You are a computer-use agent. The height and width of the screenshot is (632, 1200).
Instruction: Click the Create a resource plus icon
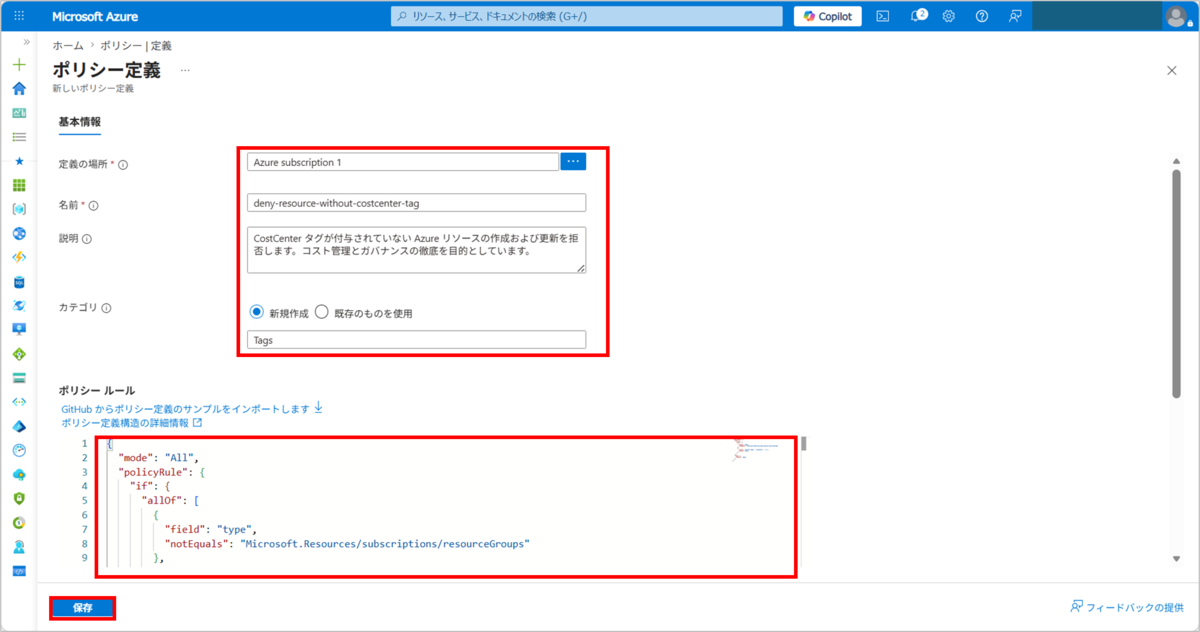click(19, 64)
